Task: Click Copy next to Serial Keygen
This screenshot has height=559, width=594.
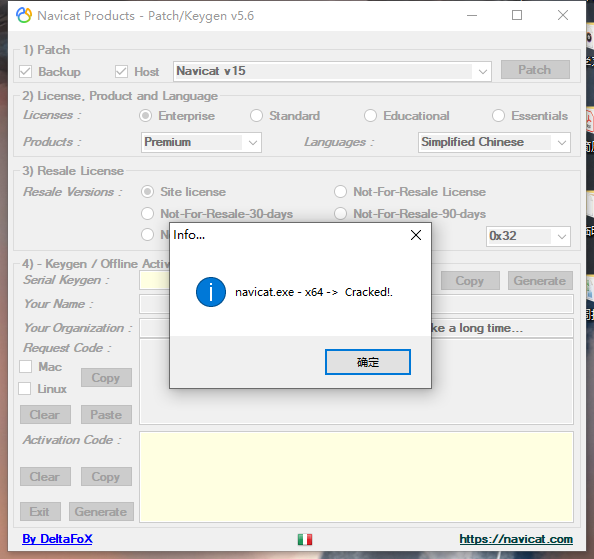Action: click(470, 281)
